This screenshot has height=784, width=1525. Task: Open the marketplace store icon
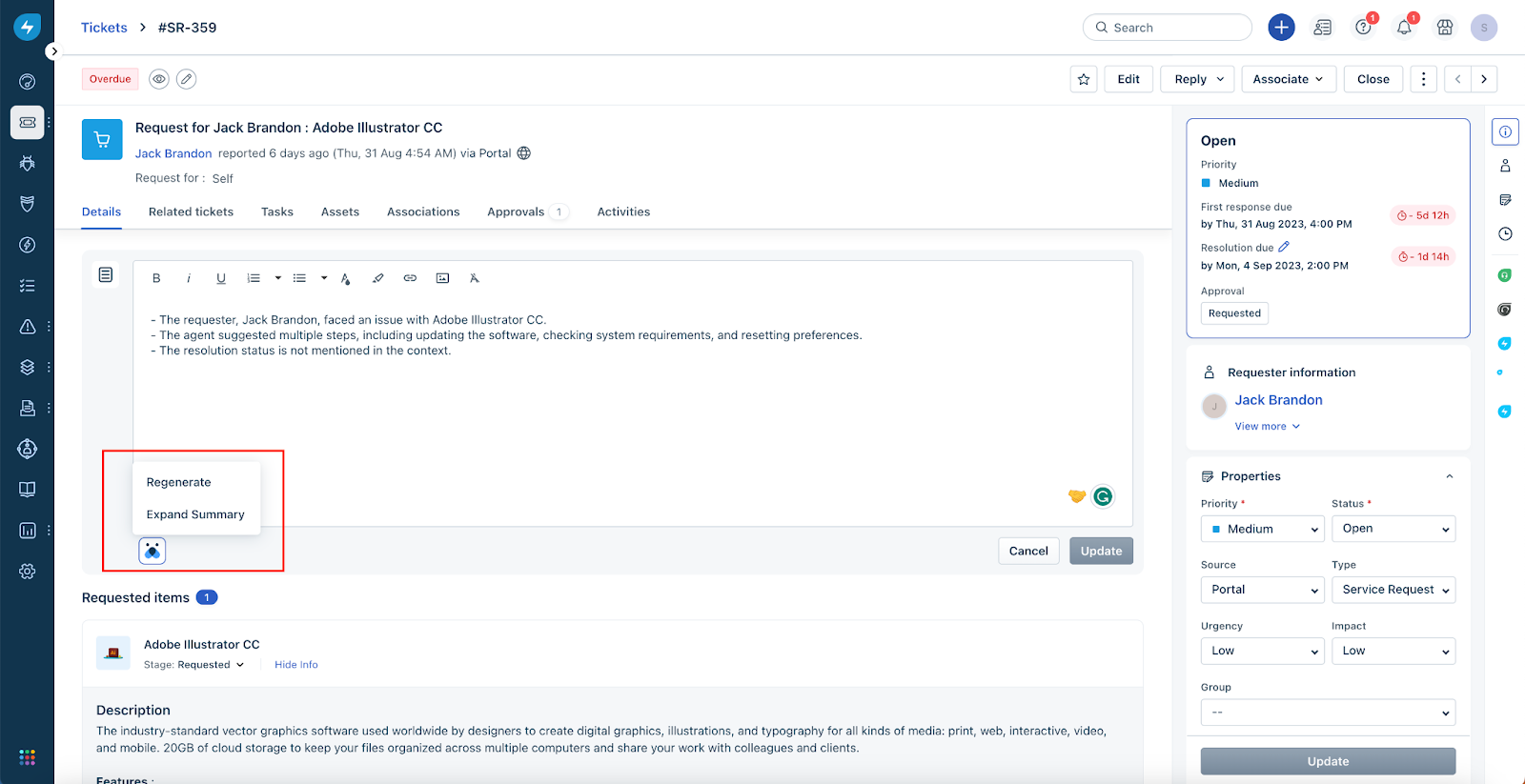click(1445, 28)
